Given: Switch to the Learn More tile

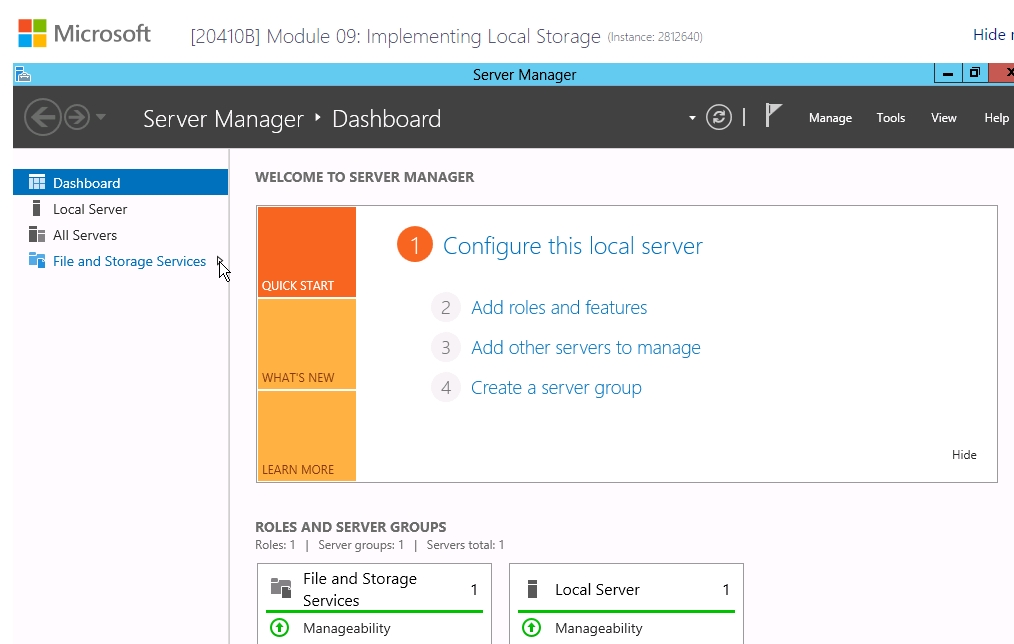Looking at the screenshot, I should coord(307,436).
